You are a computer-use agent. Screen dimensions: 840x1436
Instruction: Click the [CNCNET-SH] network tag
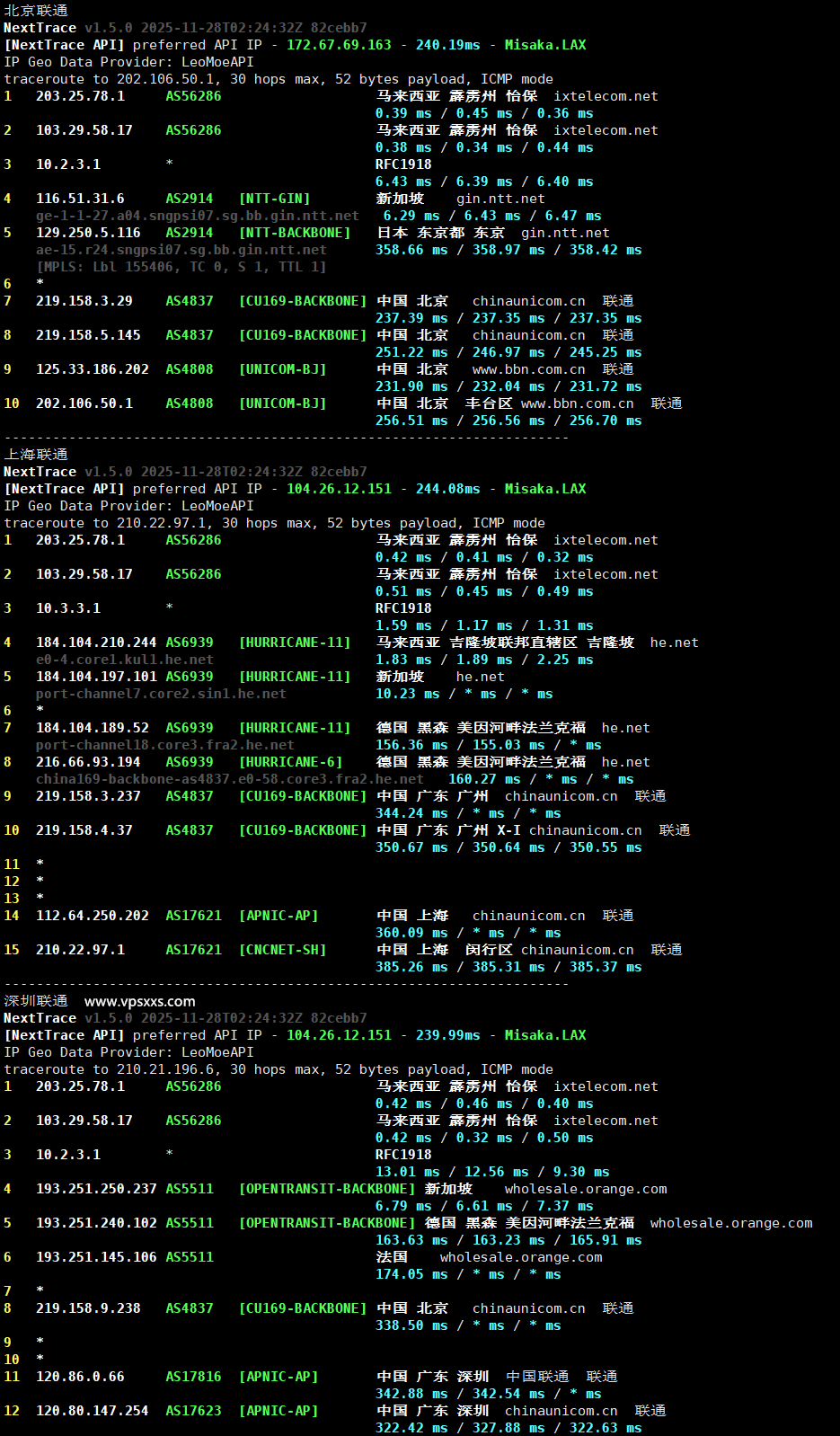pos(282,950)
